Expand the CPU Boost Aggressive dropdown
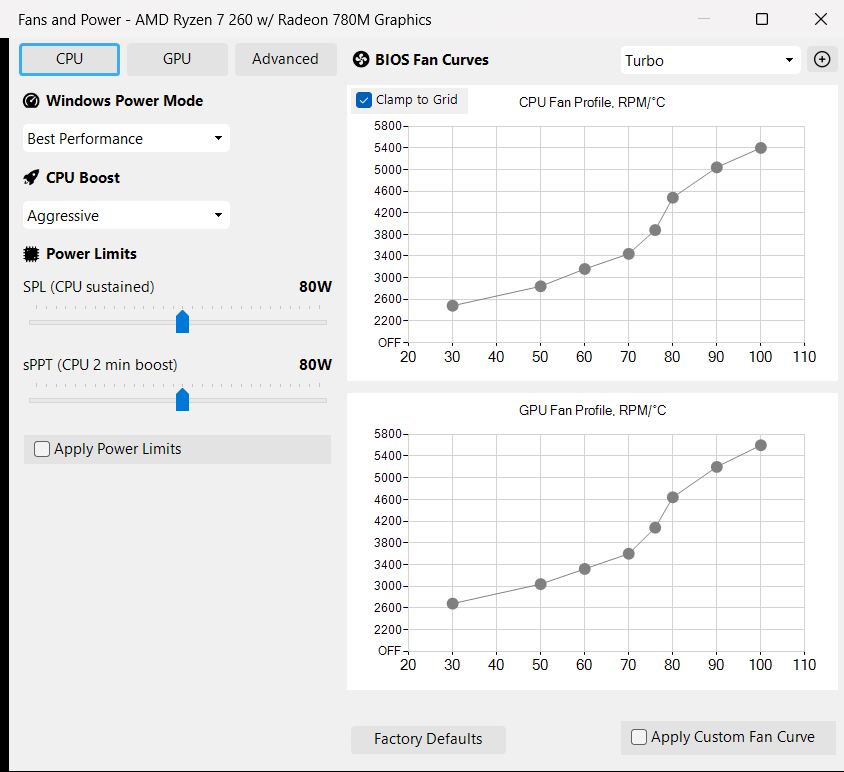 tap(126, 216)
